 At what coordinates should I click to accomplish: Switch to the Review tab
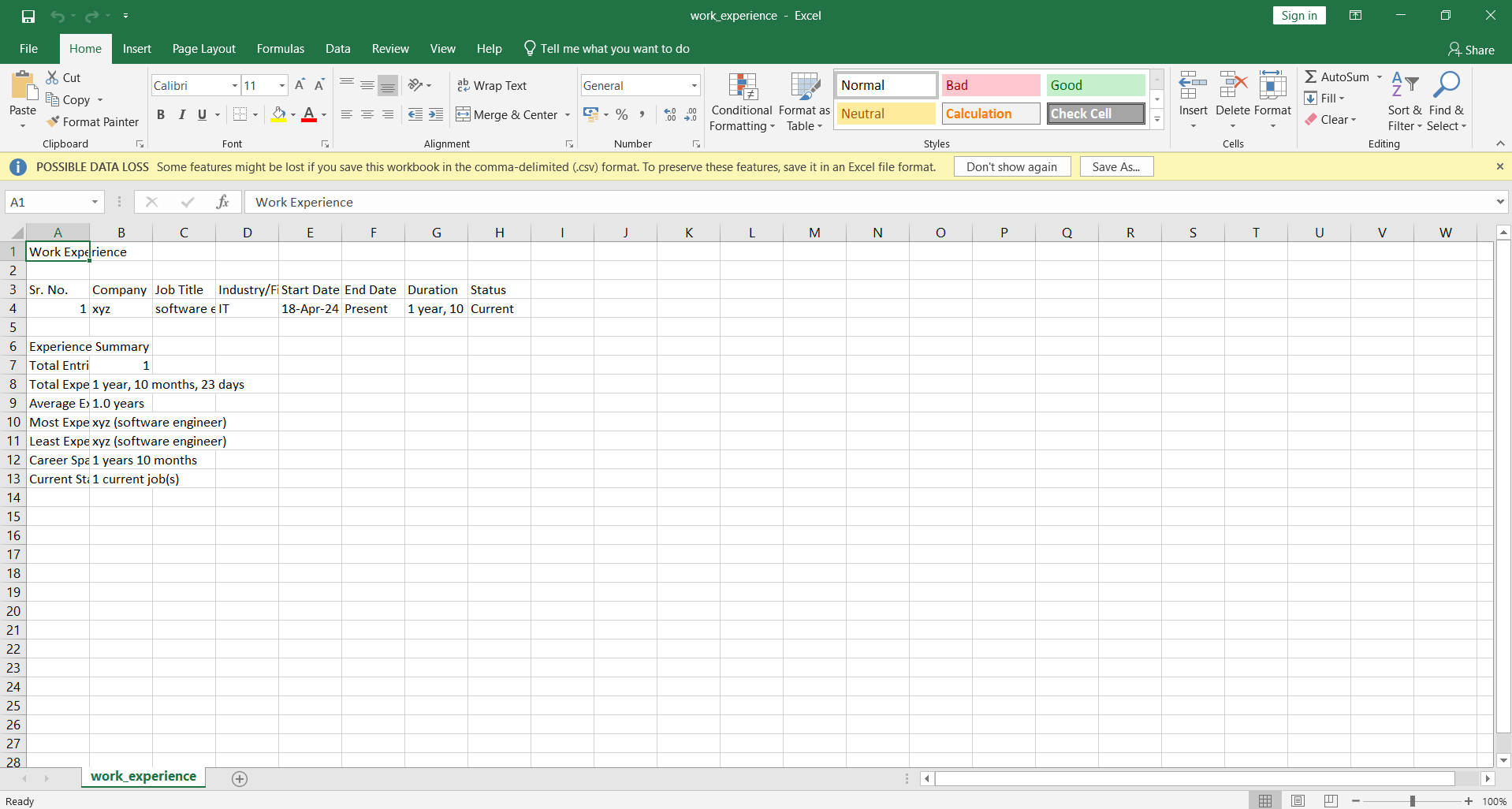point(390,49)
